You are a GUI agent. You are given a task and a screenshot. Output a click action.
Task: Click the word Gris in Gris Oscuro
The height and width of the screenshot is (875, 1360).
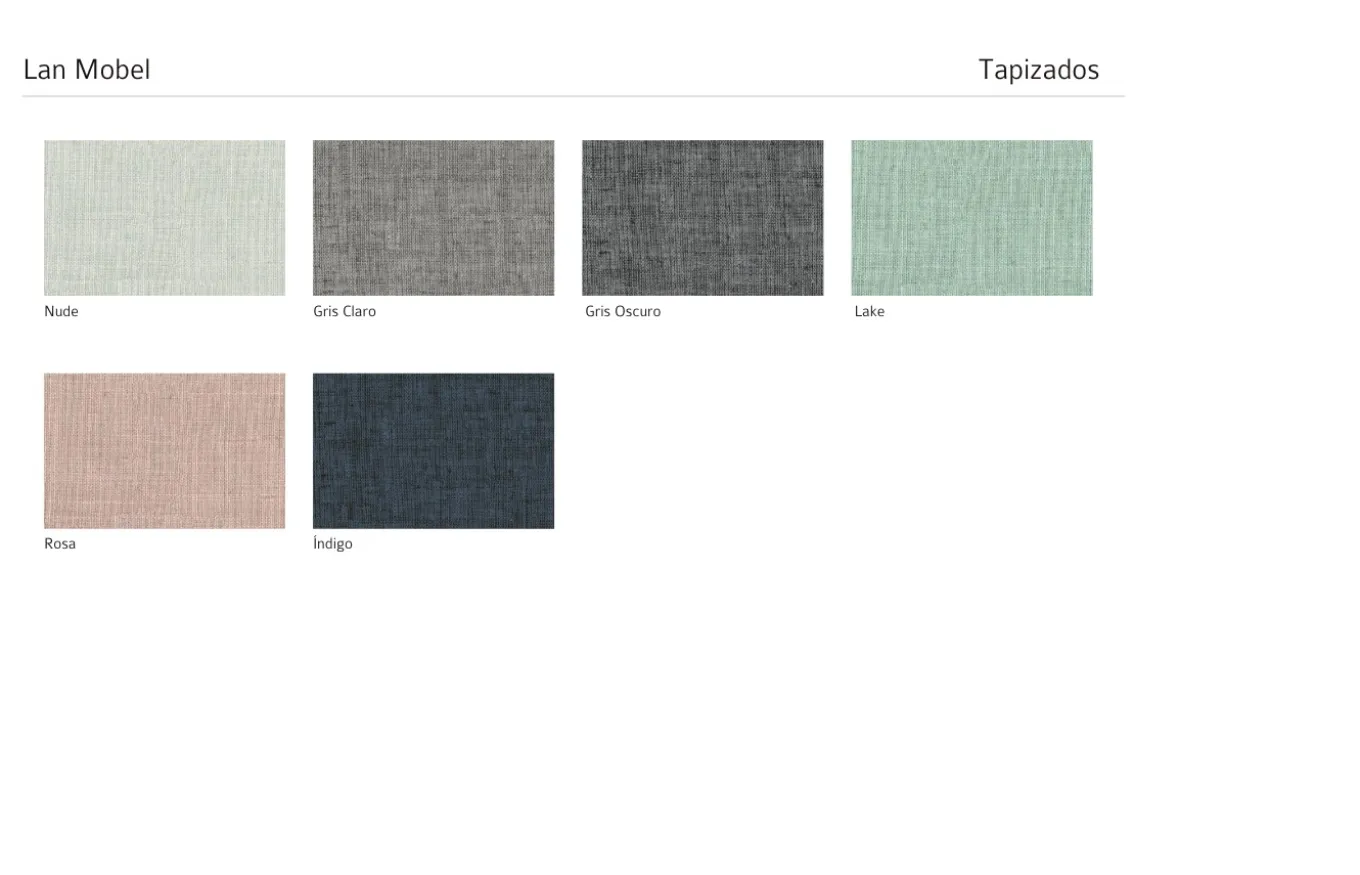coord(598,311)
